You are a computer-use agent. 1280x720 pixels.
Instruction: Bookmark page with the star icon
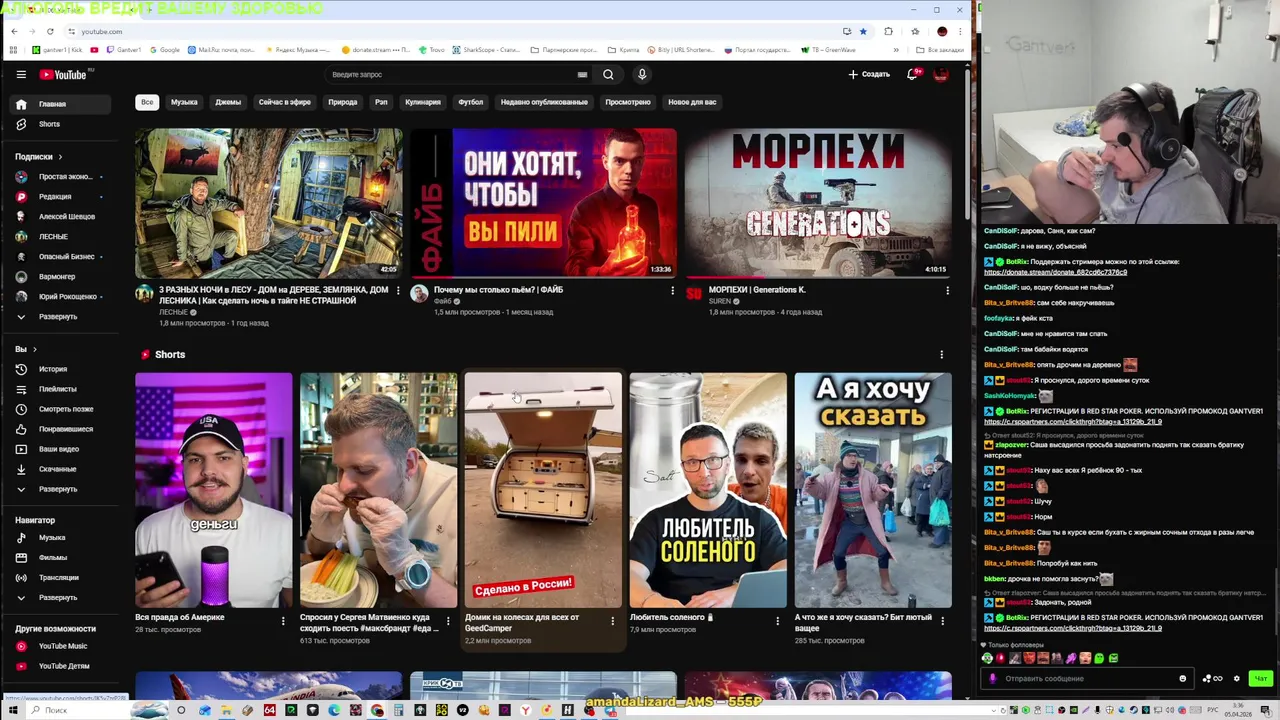[863, 31]
